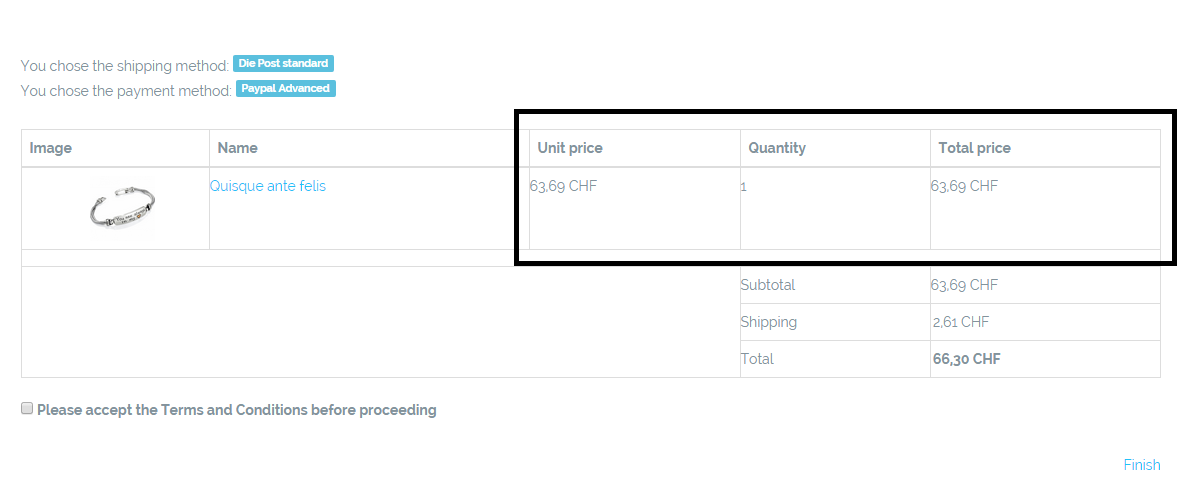
Task: Click the Image column header
Action: (x=51, y=148)
